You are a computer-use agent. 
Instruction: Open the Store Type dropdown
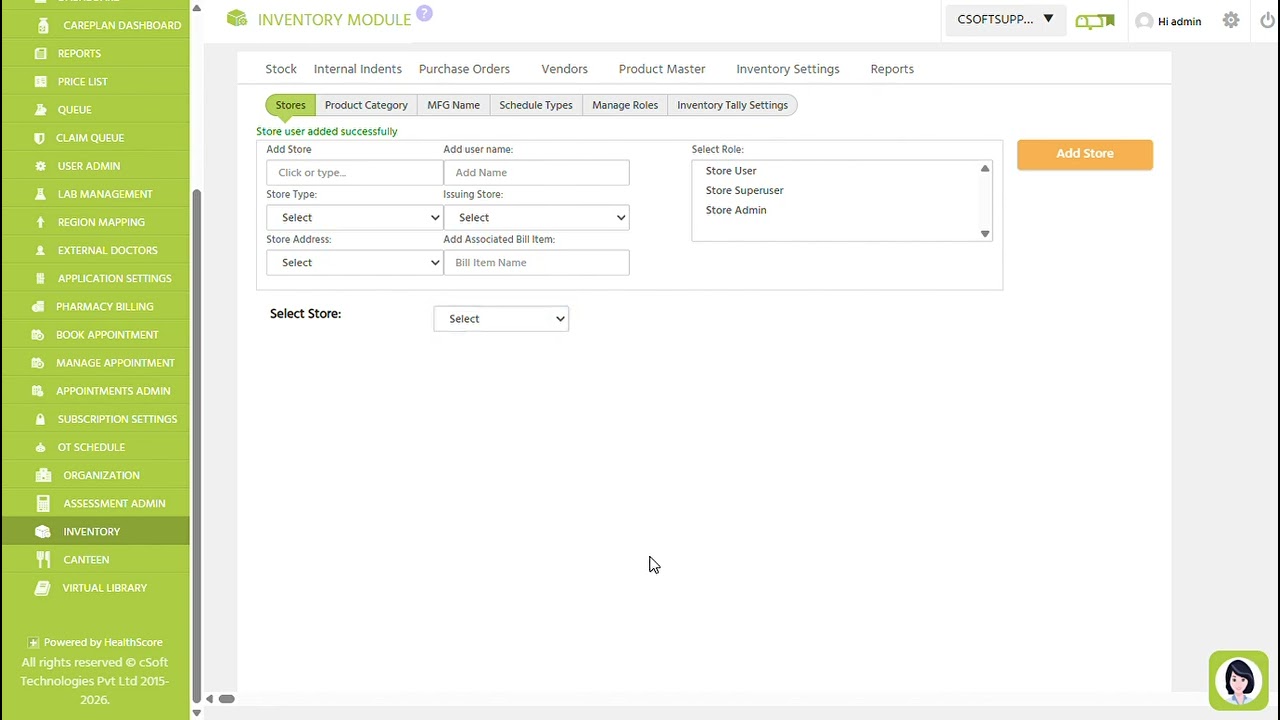pyautogui.click(x=354, y=217)
